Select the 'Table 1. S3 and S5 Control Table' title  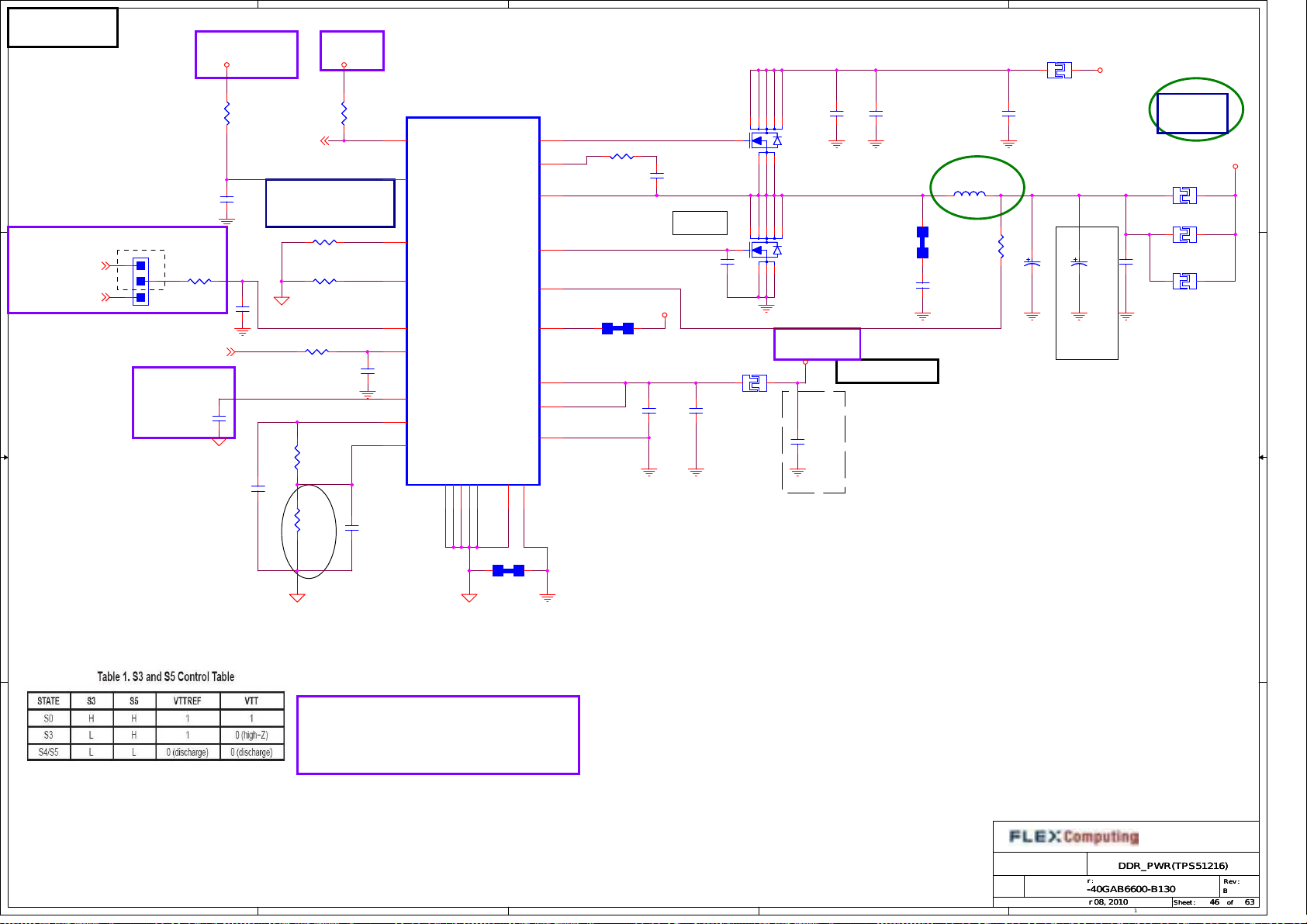coord(166,677)
